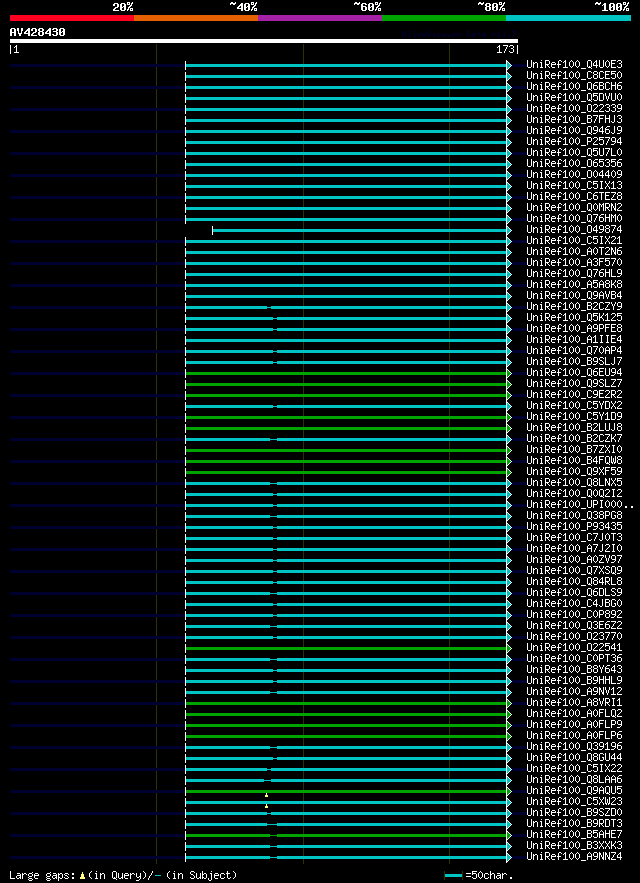Select the UniRef100_A9NNZ4 label
640x883 pixels.
tap(574, 857)
